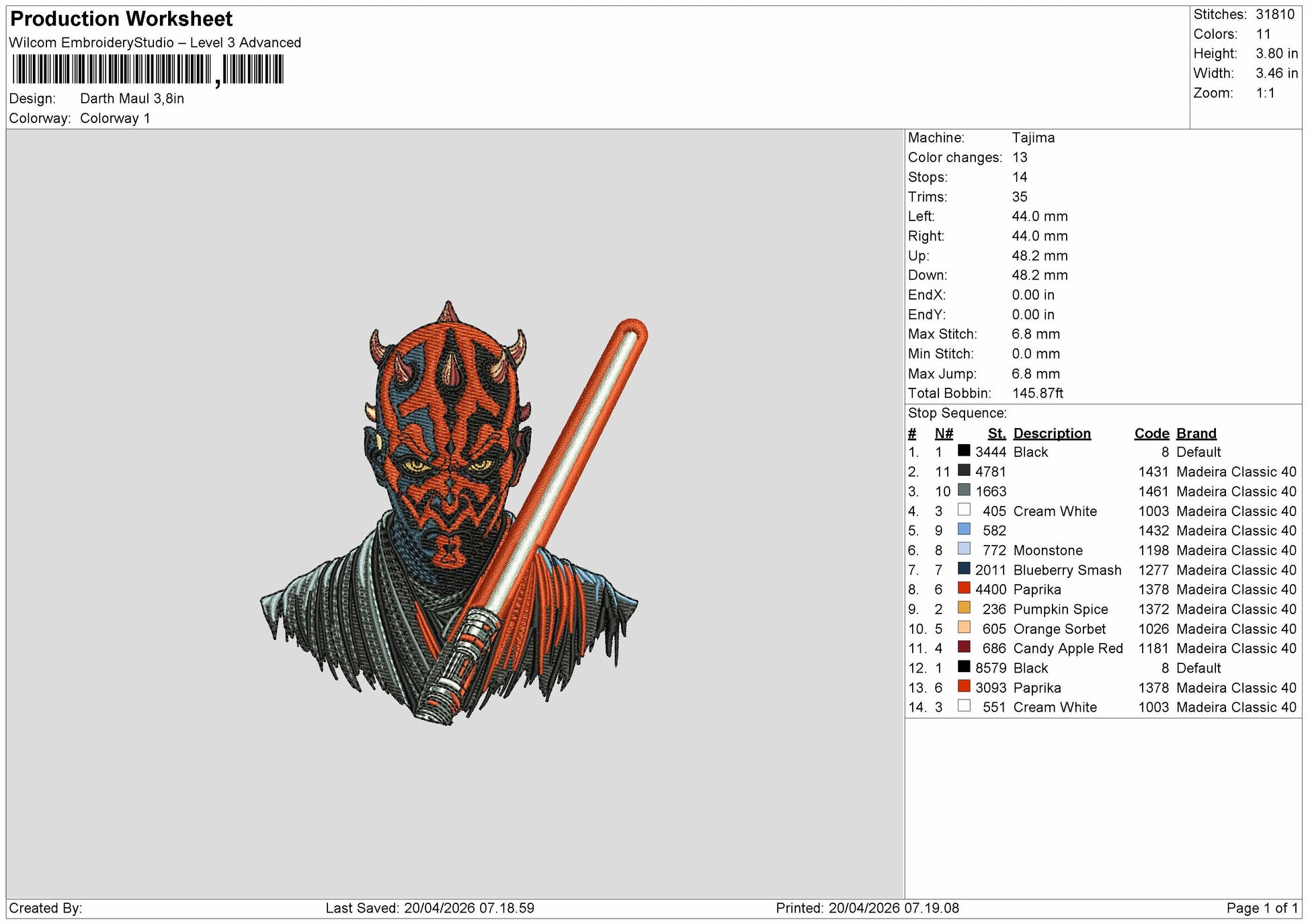Click the Min Stitch value '0.0 mm'

pos(1036,353)
